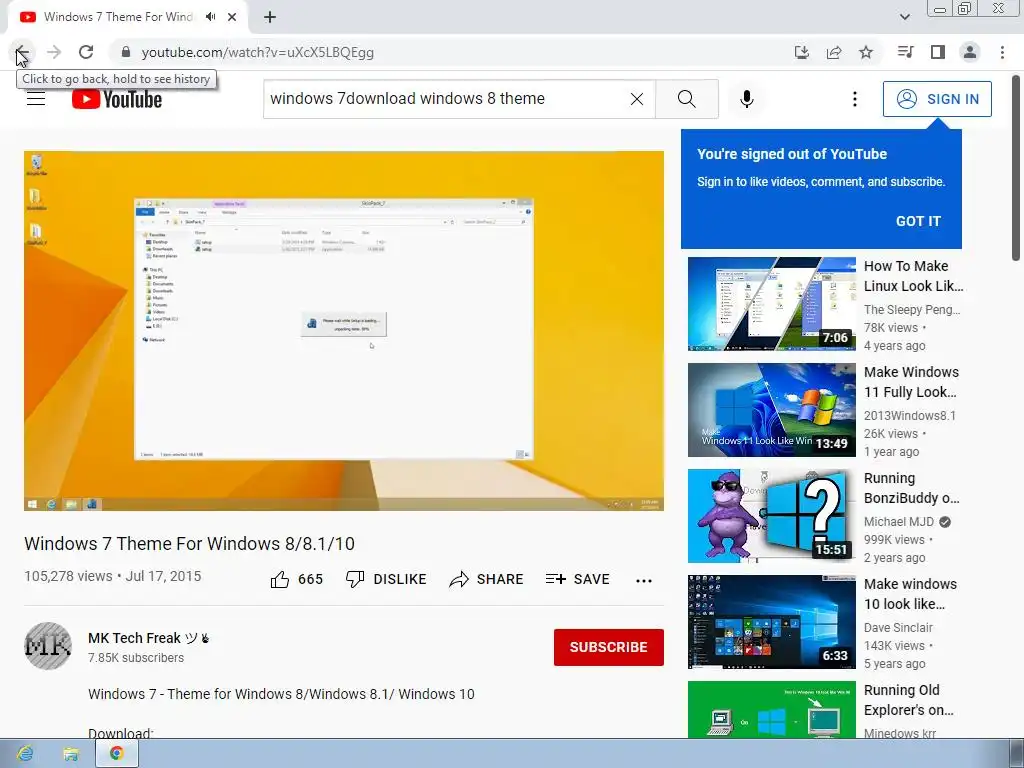Click 'The Sleepy Peng...' channel name
1024x768 pixels.
click(912, 310)
